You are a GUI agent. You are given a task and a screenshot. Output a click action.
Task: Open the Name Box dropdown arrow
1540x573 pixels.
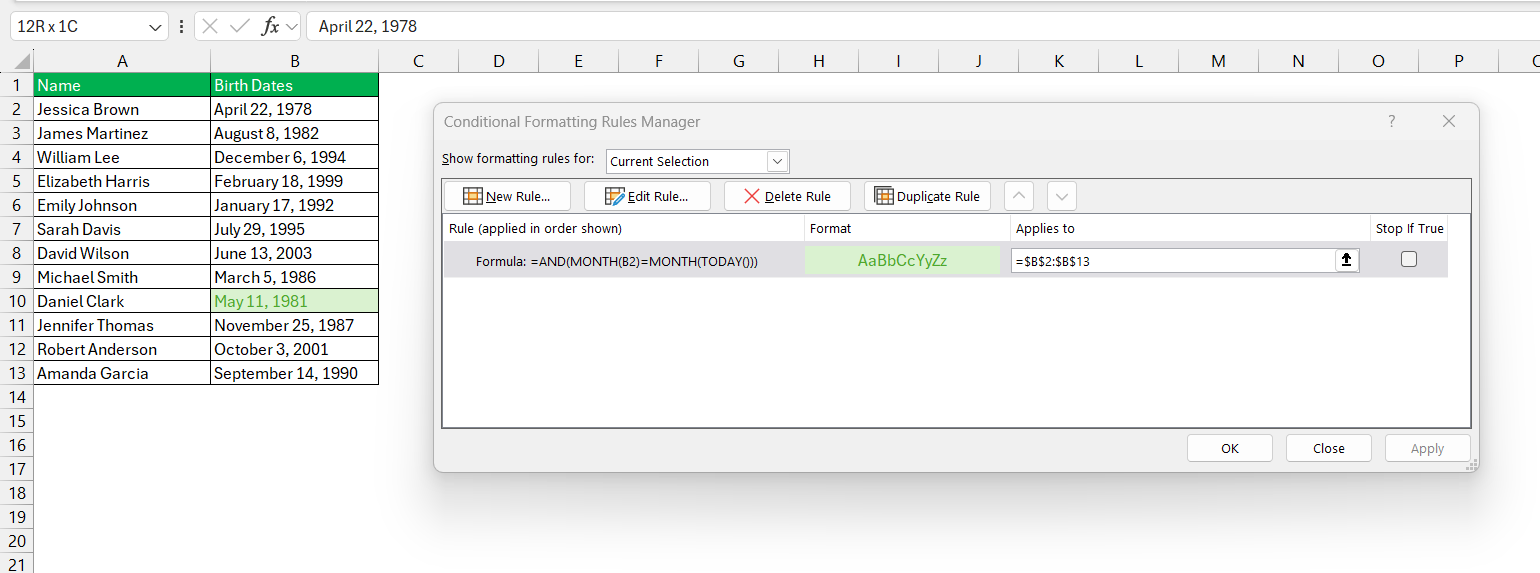tap(156, 27)
